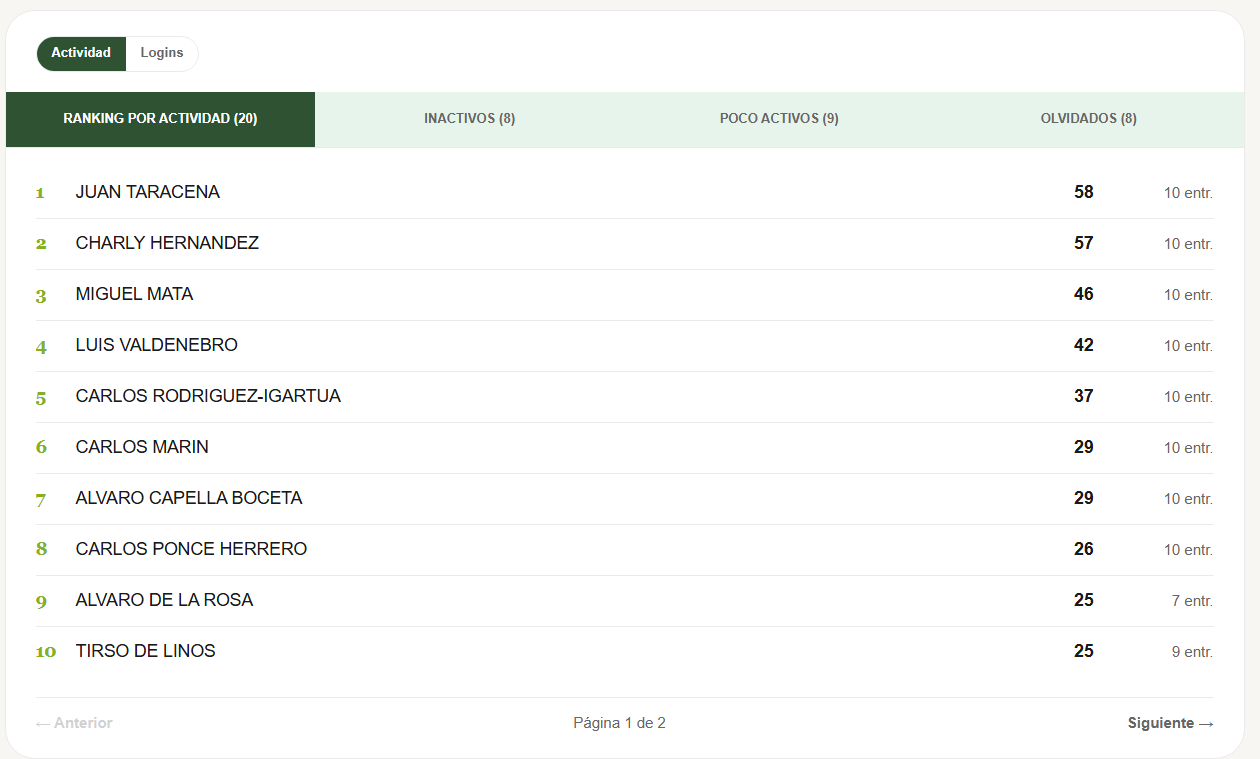
Task: Click Carlos Ponce Herrero's score of 26
Action: click(x=1084, y=549)
